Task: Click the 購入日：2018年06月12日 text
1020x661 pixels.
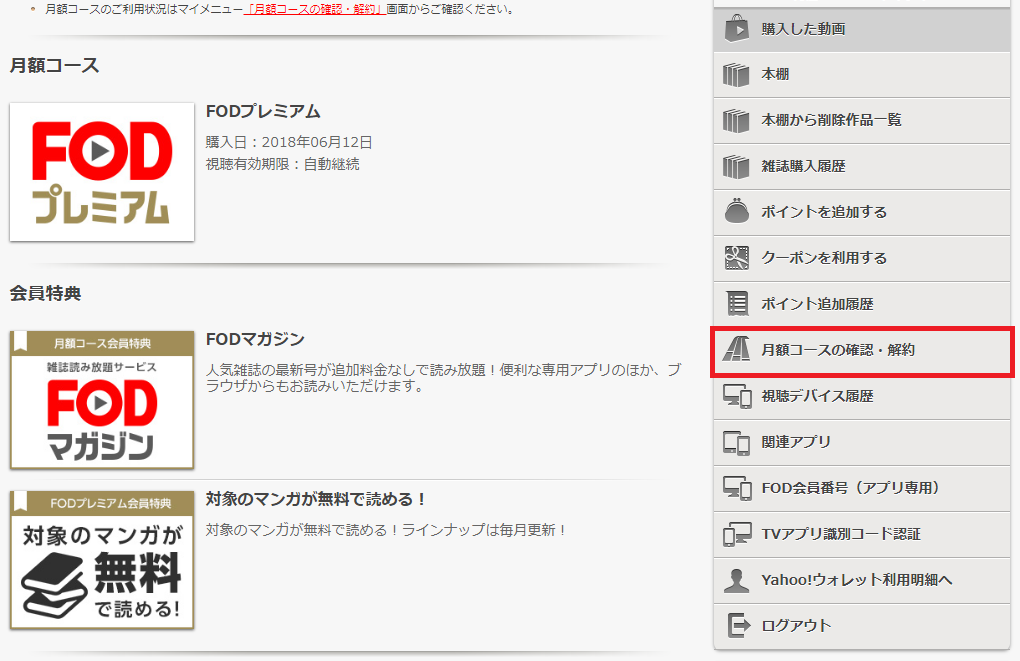Action: click(x=289, y=142)
